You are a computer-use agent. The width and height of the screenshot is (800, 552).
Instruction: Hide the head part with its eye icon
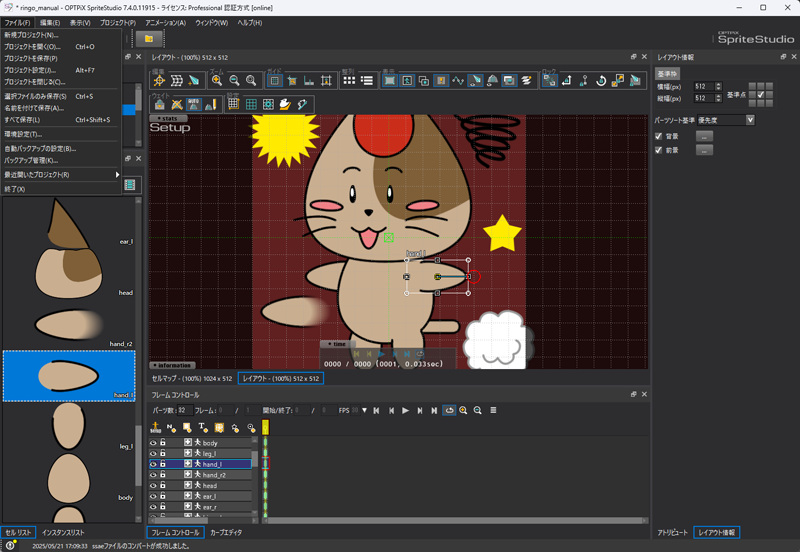153,485
